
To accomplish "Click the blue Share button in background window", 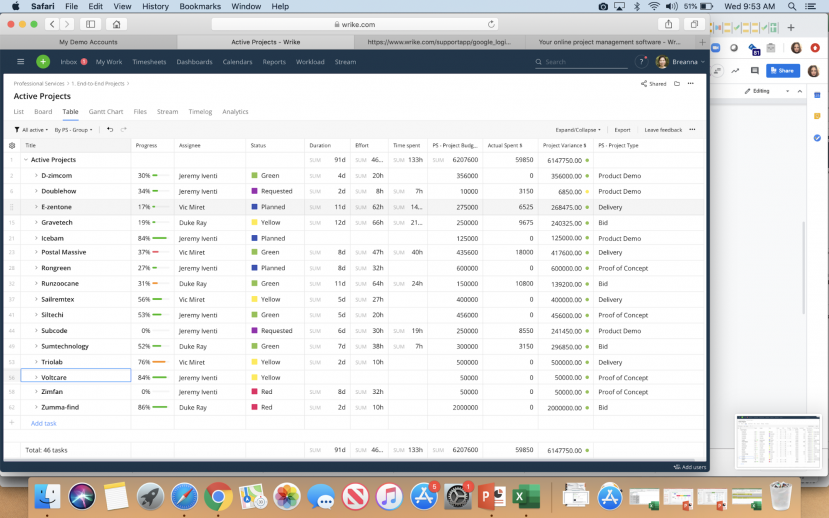I will click(782, 70).
